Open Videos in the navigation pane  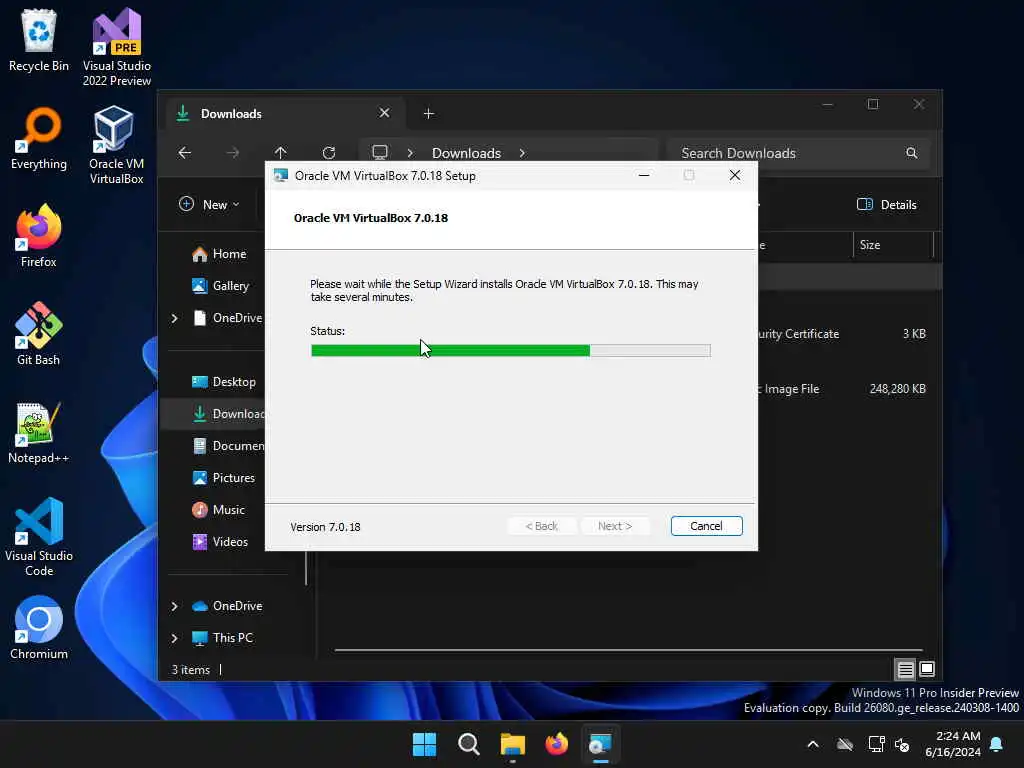tap(219, 542)
